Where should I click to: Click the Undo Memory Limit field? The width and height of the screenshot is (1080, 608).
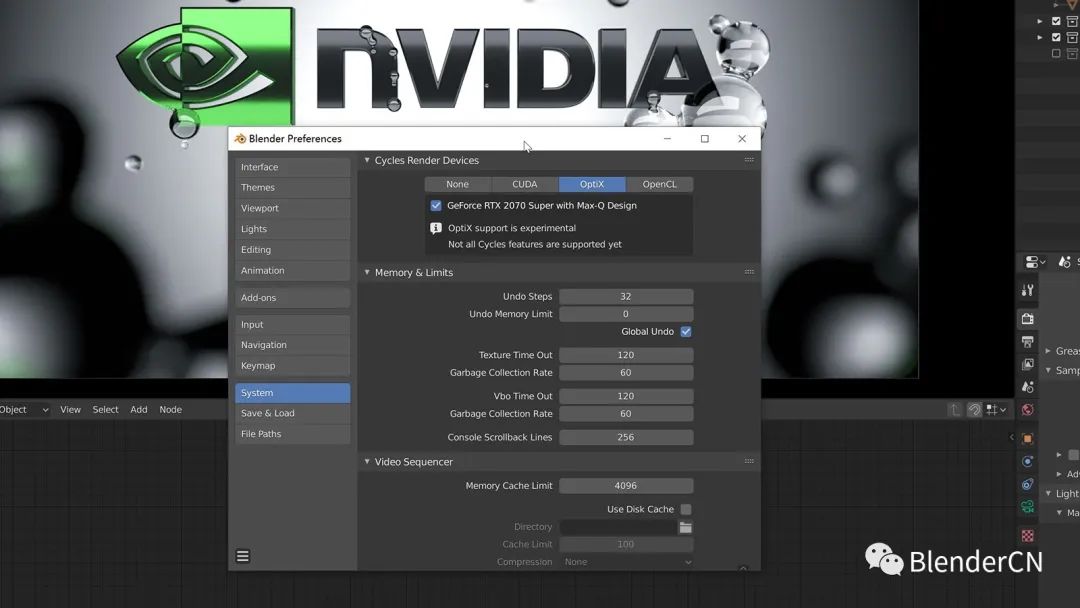[x=626, y=314]
